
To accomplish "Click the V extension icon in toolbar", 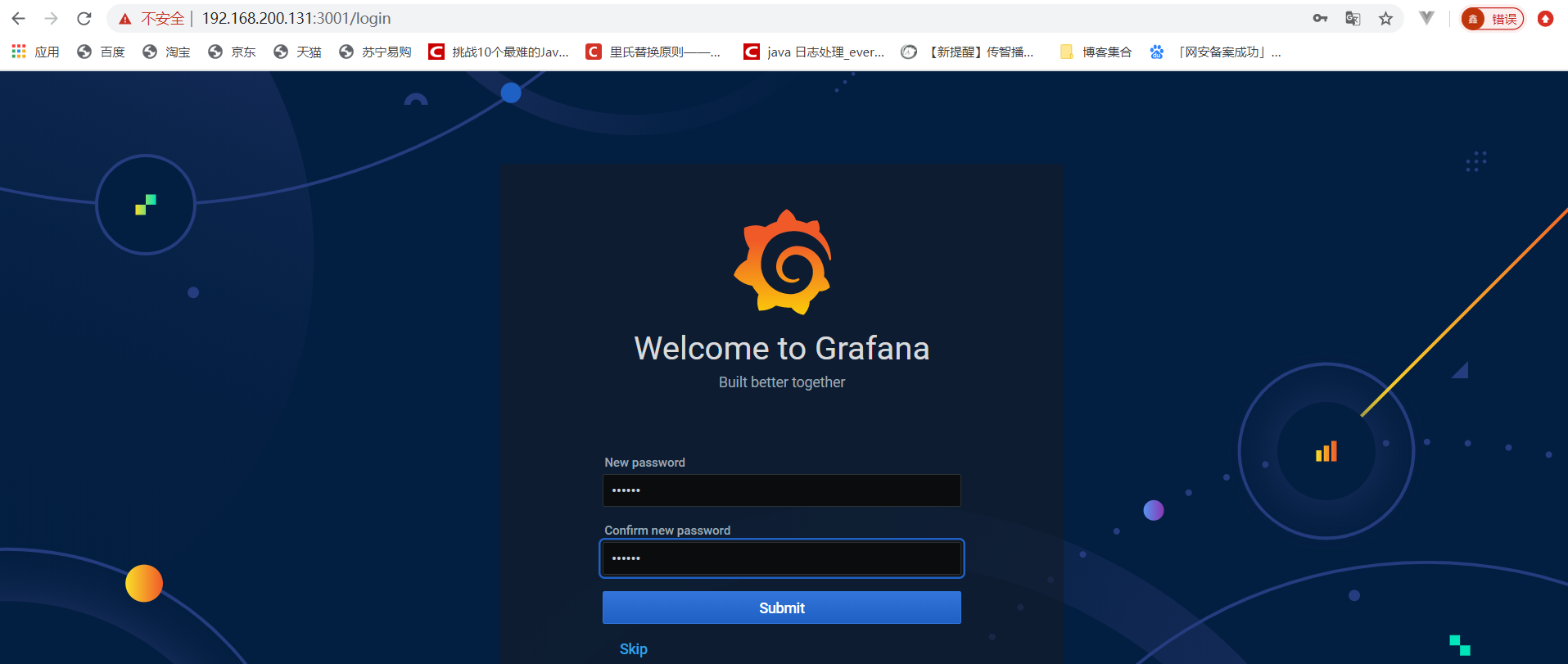I will click(1426, 18).
